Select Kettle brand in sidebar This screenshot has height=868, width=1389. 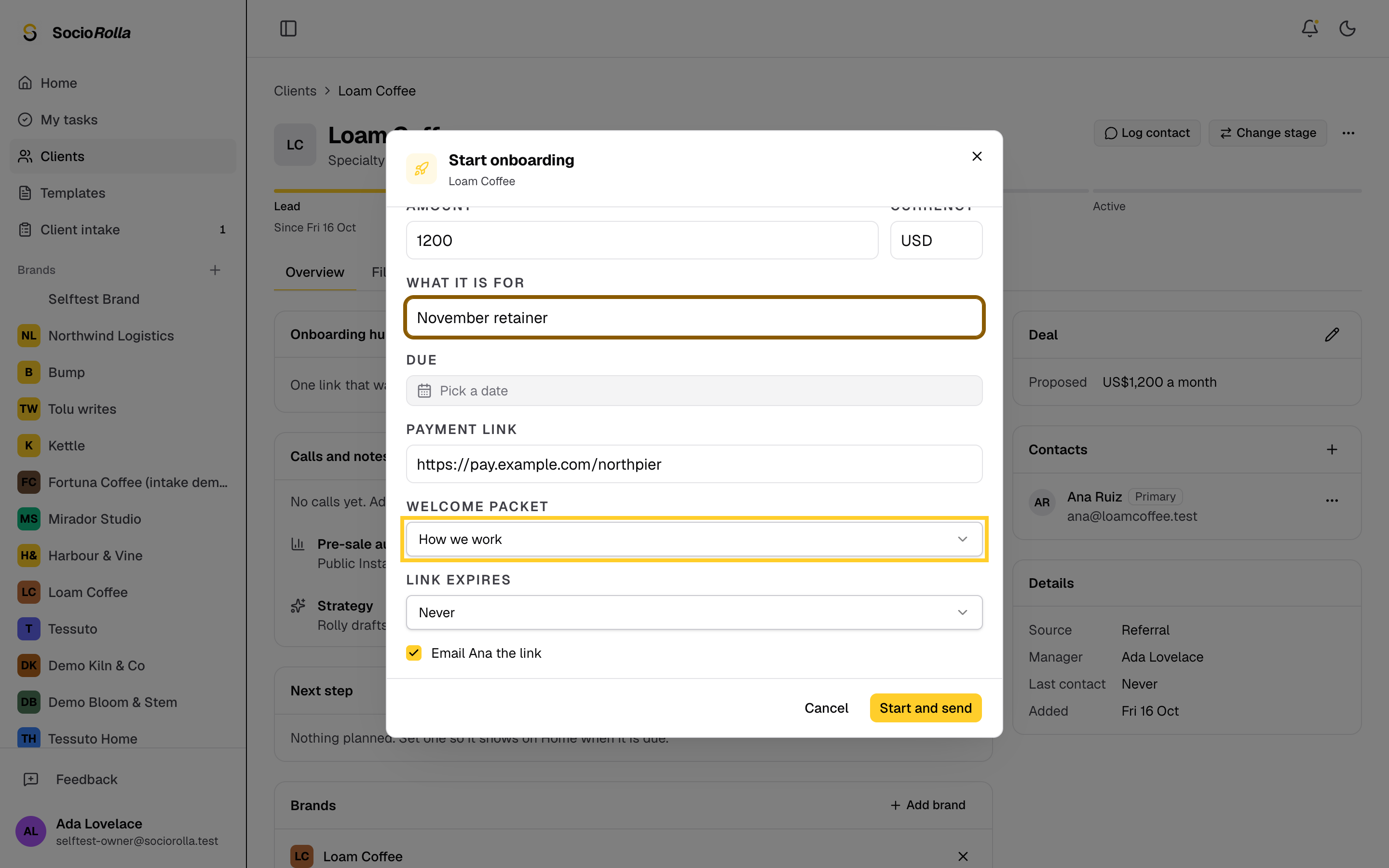coord(123,446)
